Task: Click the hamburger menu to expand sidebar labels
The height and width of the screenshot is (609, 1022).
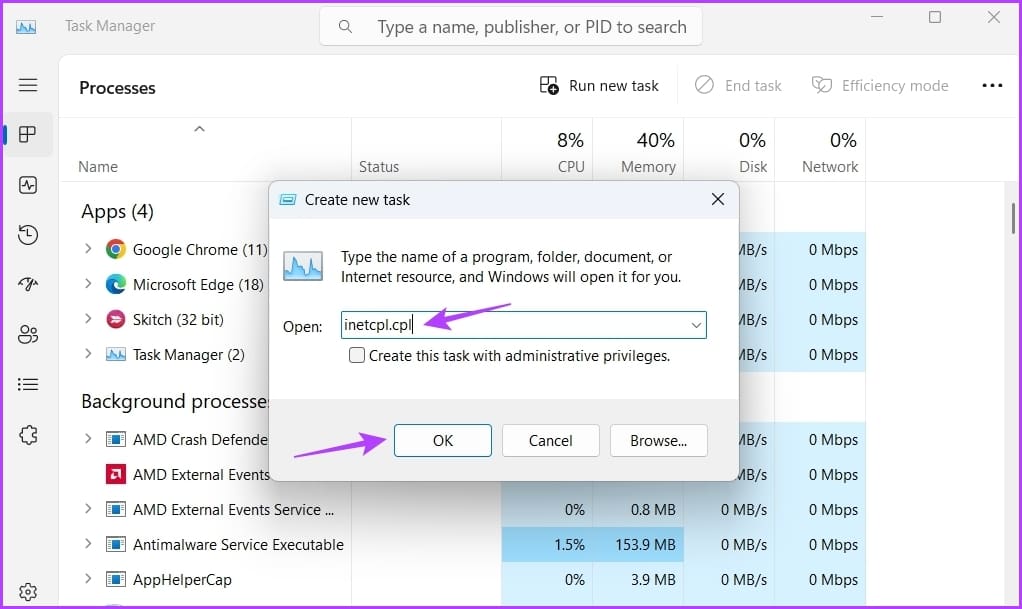Action: (x=28, y=84)
